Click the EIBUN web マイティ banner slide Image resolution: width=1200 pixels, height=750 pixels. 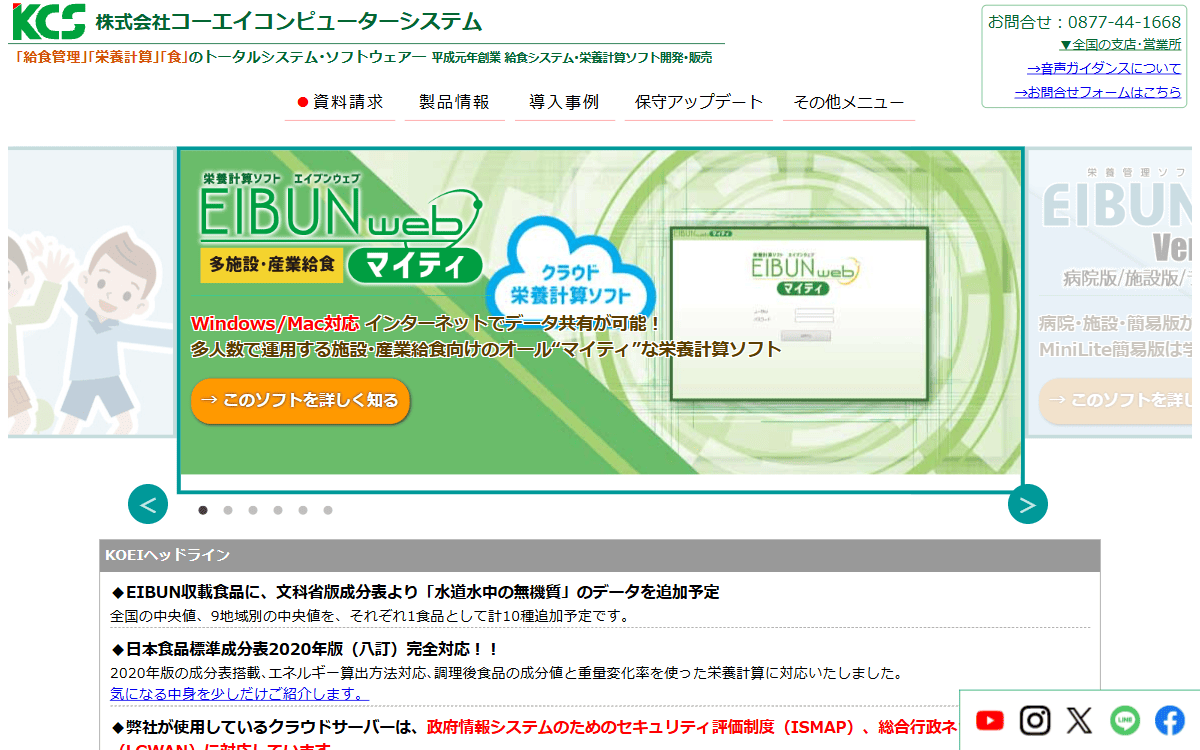[601, 320]
